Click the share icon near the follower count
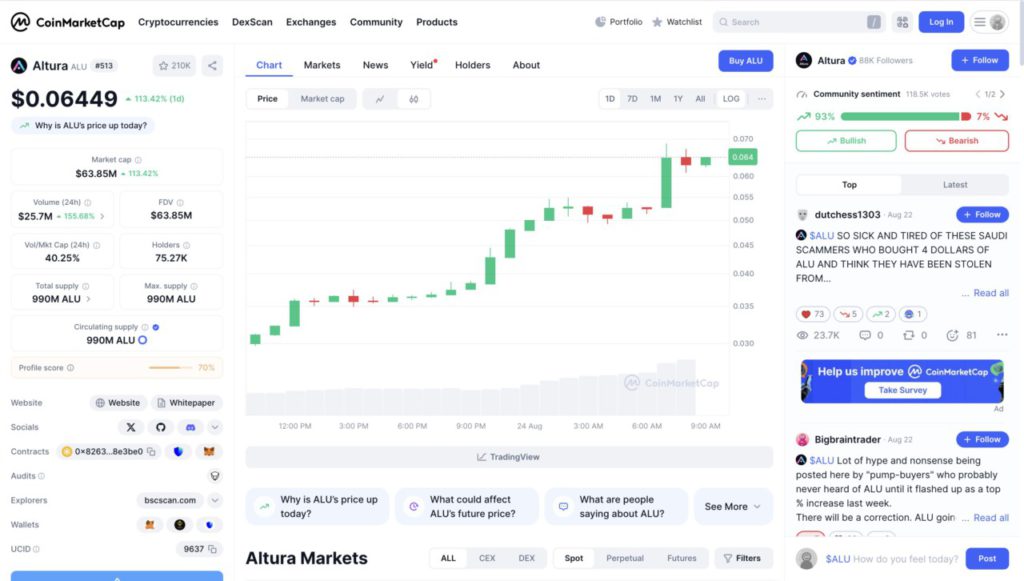Viewport: 1024px width, 581px height. pos(211,66)
